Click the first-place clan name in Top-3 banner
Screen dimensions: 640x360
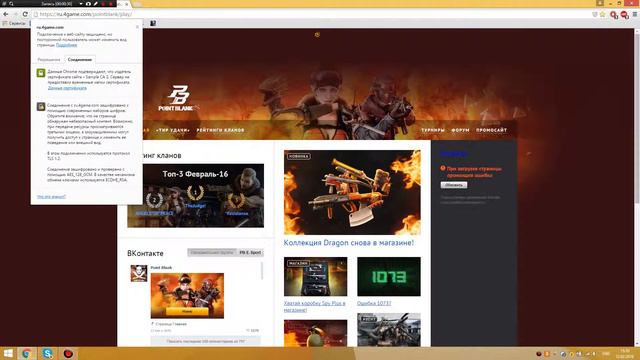click(195, 206)
